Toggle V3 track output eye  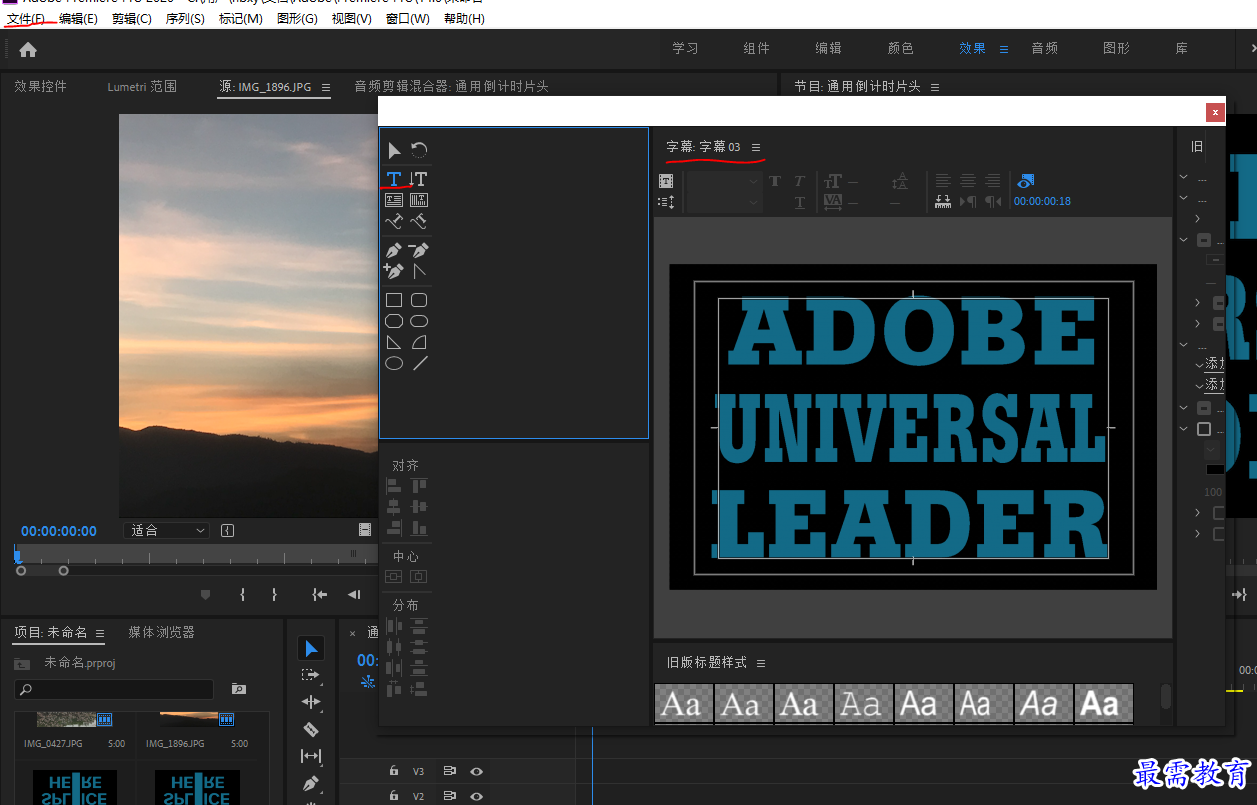pos(476,771)
